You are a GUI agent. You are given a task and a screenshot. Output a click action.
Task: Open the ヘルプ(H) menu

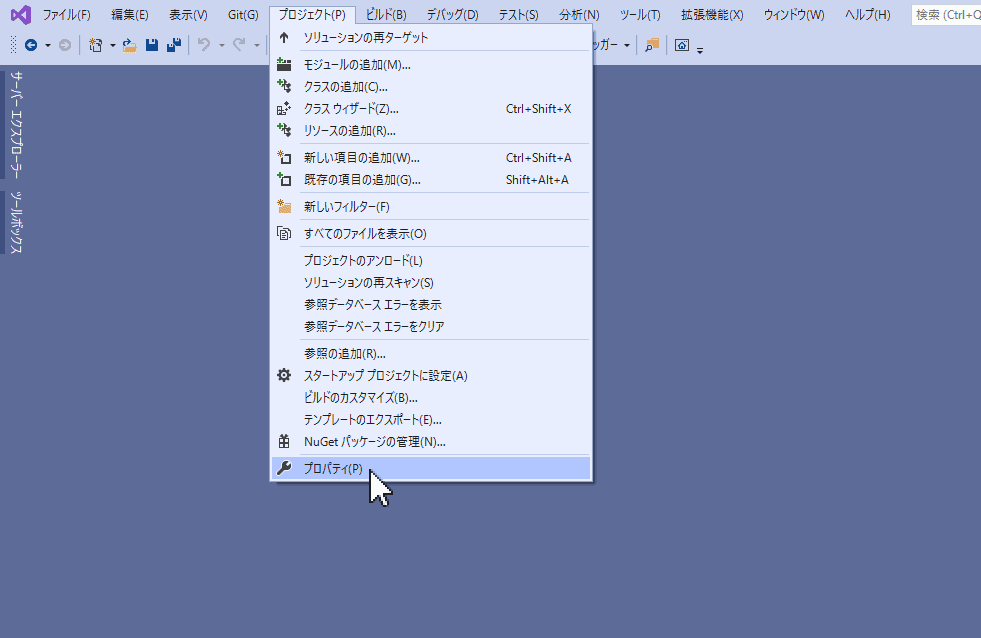click(867, 14)
